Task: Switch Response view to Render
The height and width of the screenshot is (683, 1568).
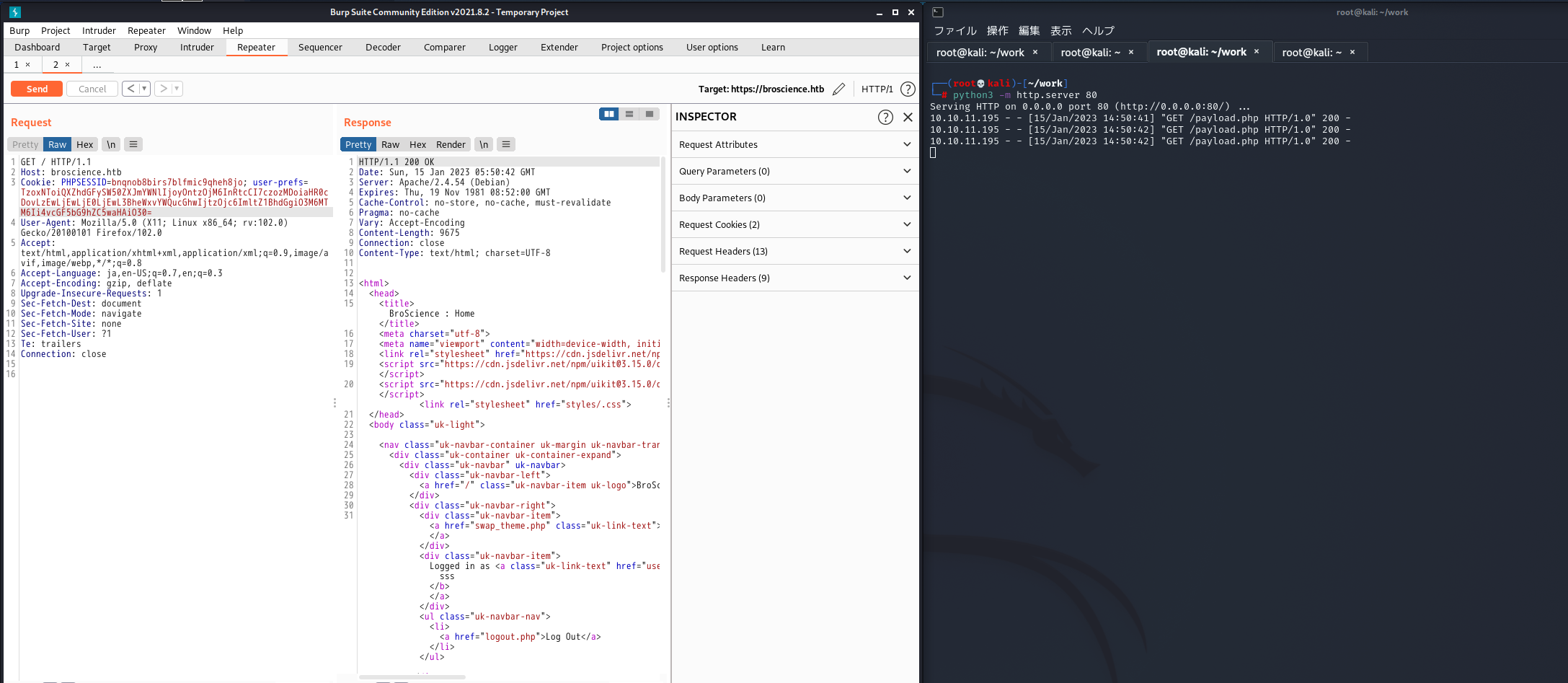Action: point(451,144)
